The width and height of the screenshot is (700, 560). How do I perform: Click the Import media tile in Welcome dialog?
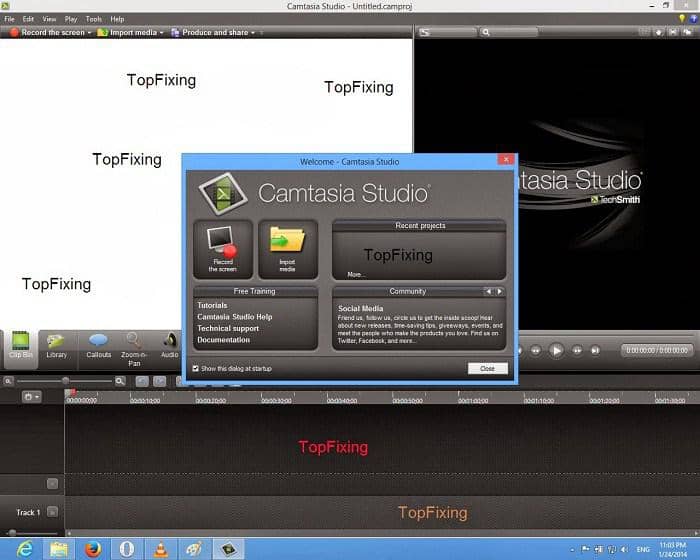pos(288,249)
